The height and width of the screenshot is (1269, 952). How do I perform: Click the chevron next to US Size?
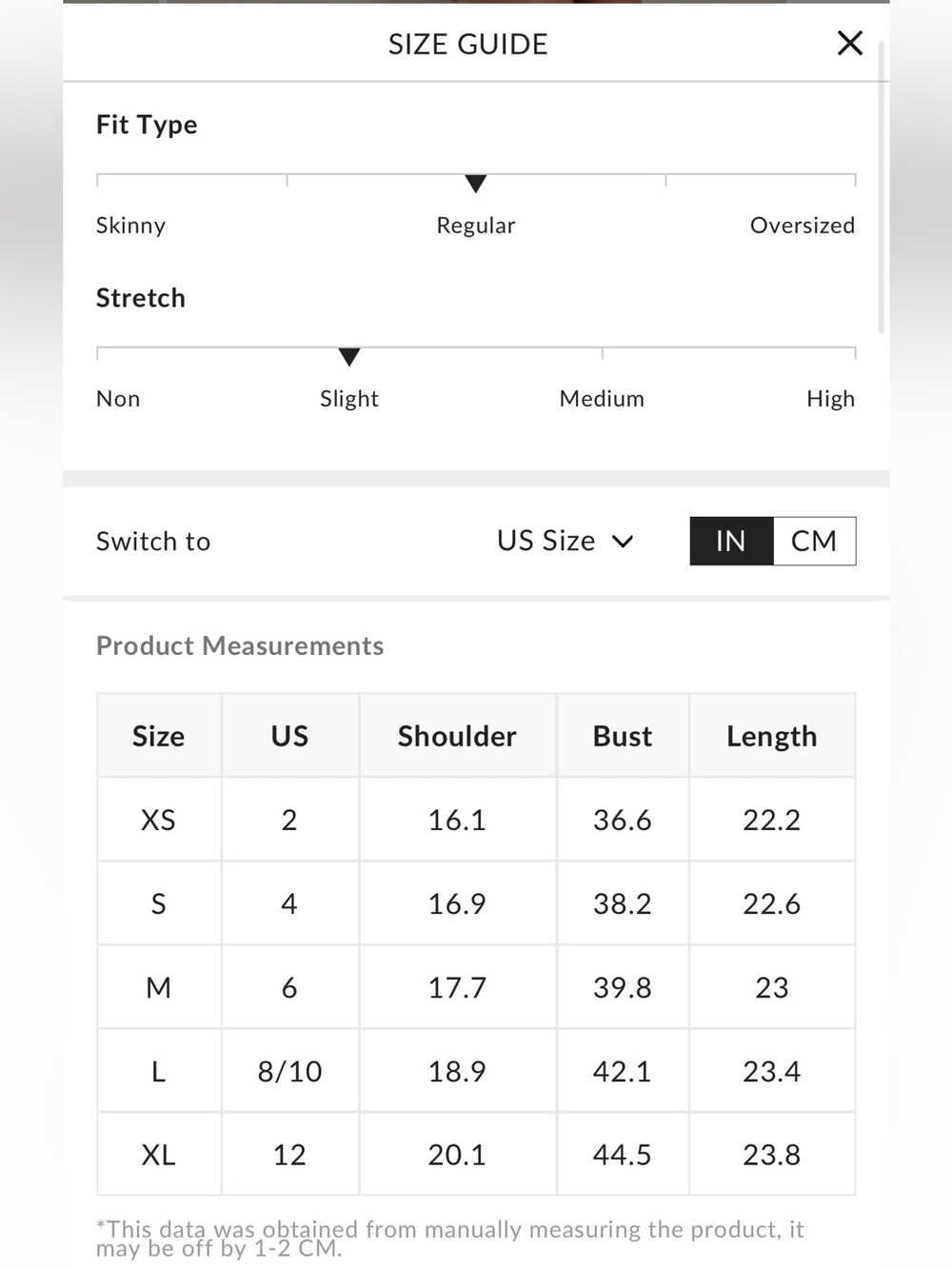click(x=623, y=542)
